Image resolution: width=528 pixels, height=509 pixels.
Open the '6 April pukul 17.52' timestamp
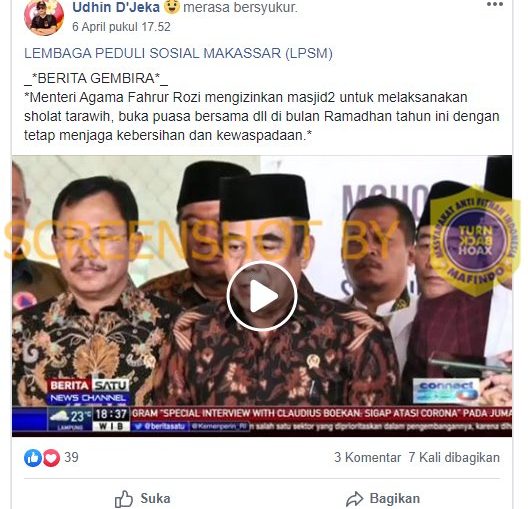pos(121,27)
